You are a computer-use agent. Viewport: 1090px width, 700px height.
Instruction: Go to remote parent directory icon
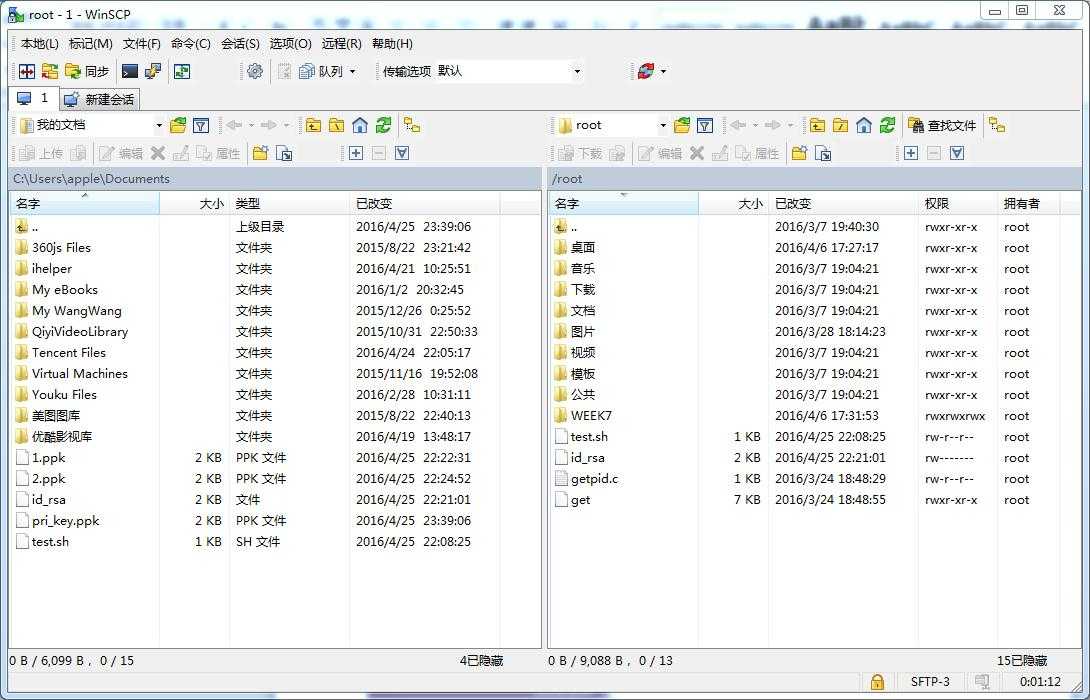[818, 126]
